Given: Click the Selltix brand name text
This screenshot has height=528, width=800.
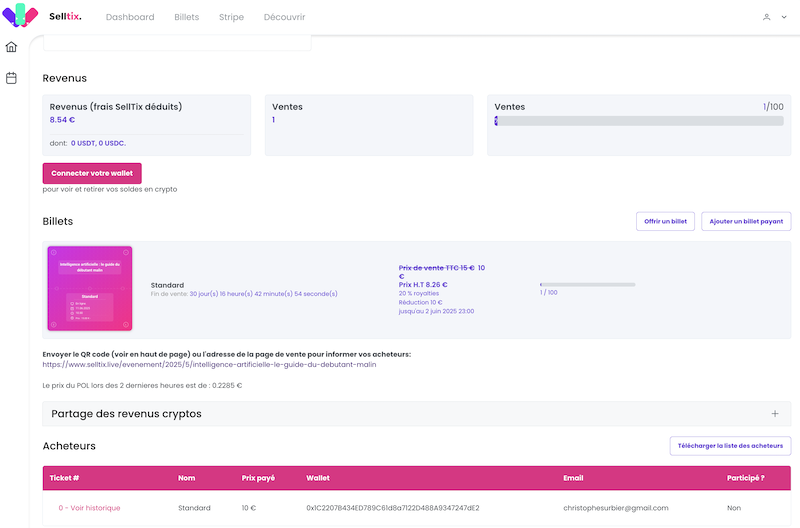Looking at the screenshot, I should [x=65, y=17].
